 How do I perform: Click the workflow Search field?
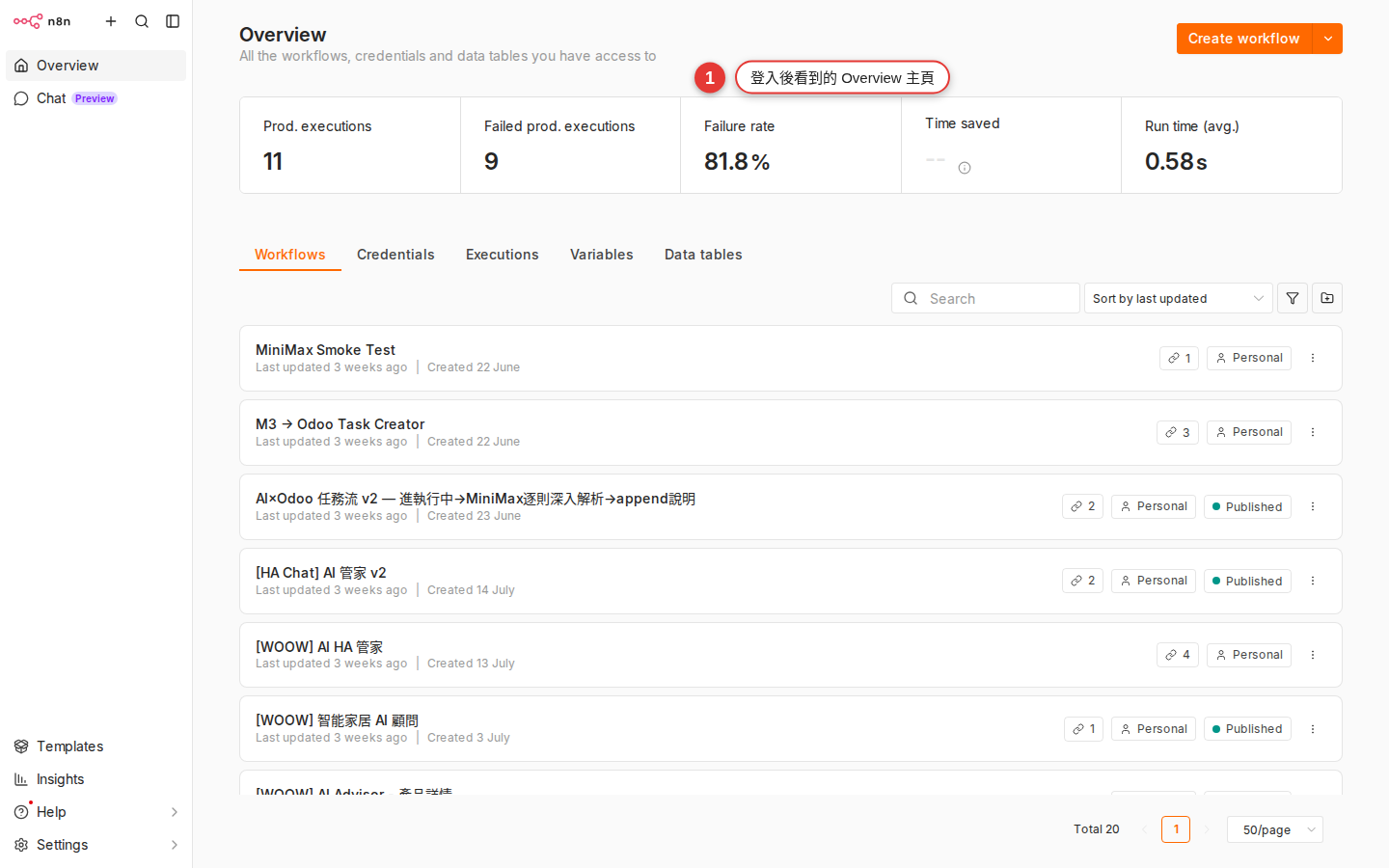click(986, 298)
